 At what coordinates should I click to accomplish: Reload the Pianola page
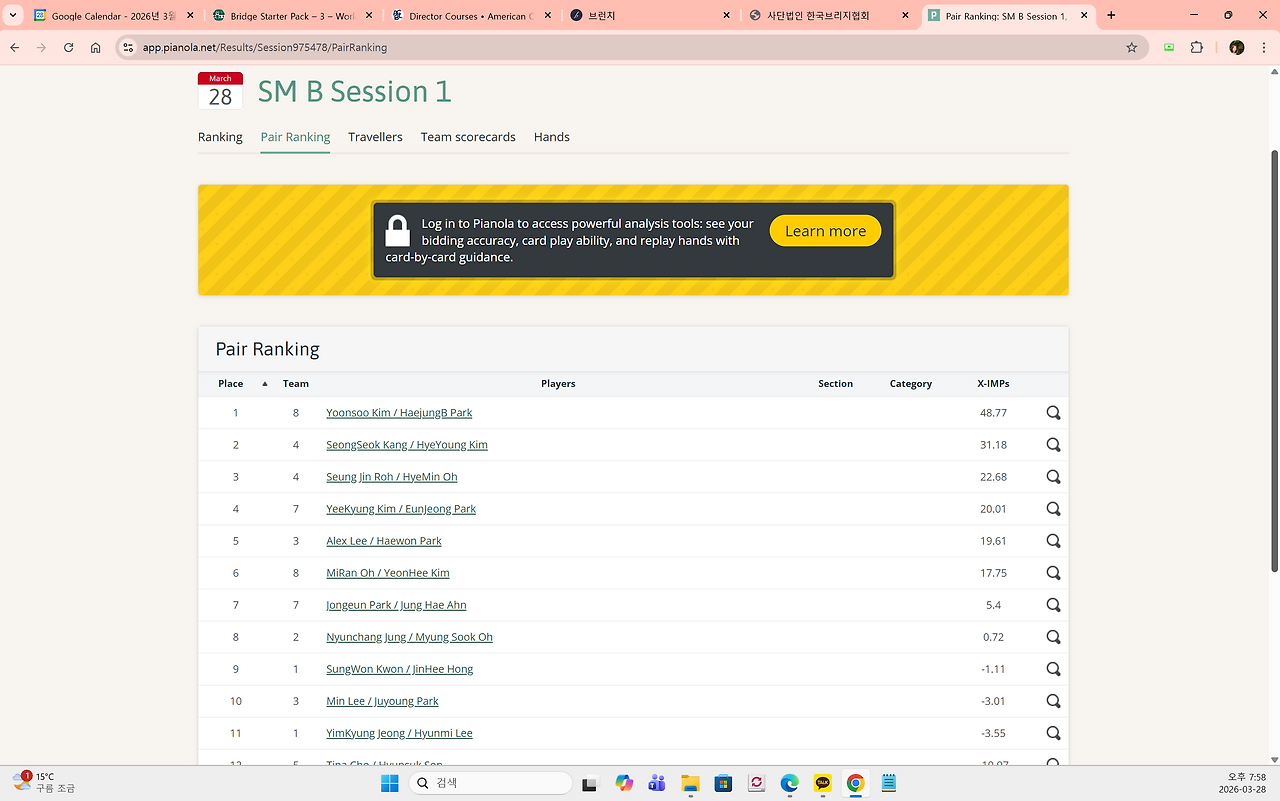pyautogui.click(x=68, y=47)
